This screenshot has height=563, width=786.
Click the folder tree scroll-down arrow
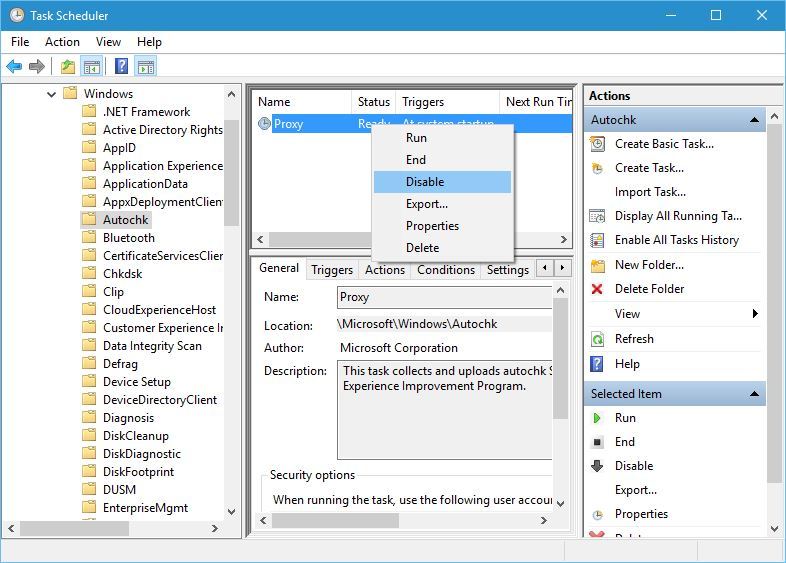(x=231, y=512)
